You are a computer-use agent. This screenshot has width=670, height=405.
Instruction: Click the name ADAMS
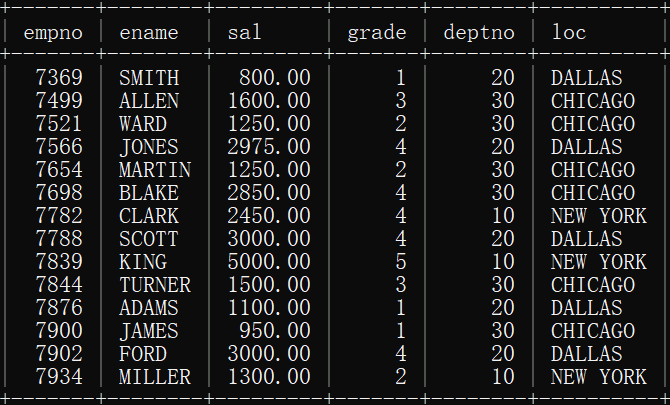click(149, 308)
